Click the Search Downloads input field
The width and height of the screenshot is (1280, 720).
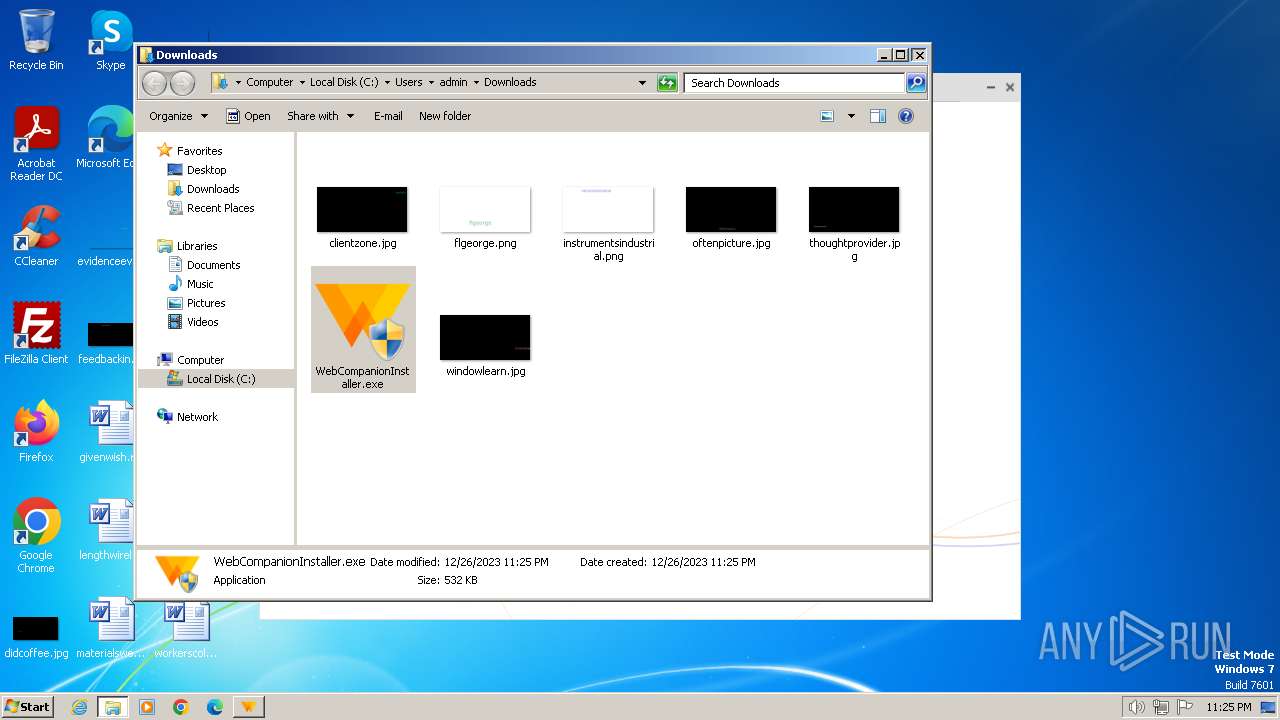click(x=795, y=83)
